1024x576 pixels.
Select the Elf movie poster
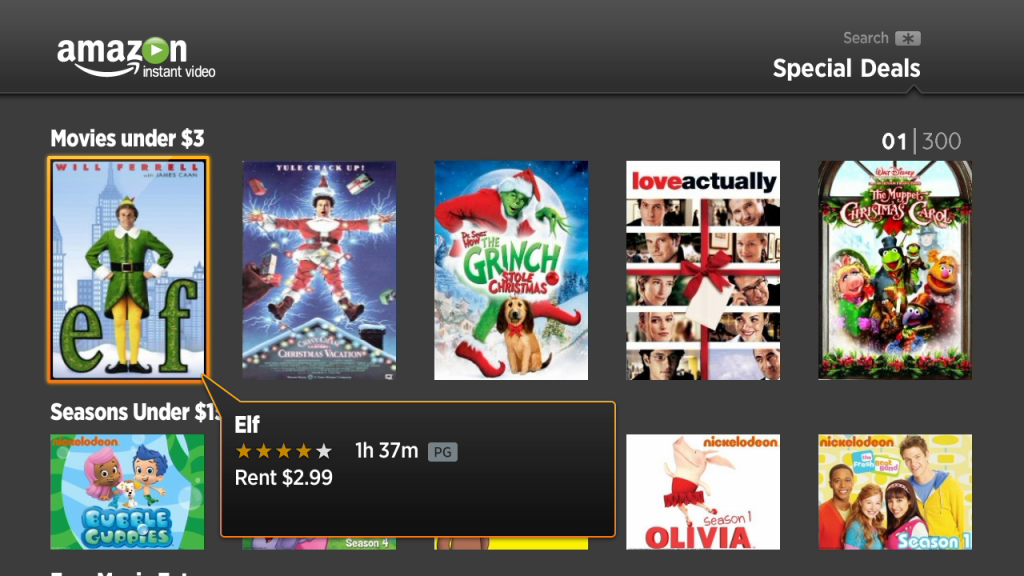[128, 270]
